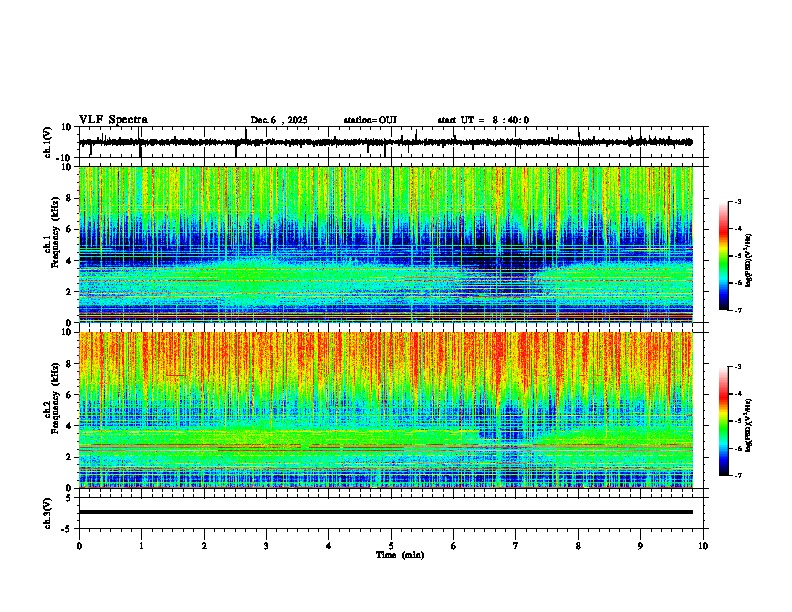792x612 pixels.
Task: Click time axis tick label '10'
Action: 703,546
